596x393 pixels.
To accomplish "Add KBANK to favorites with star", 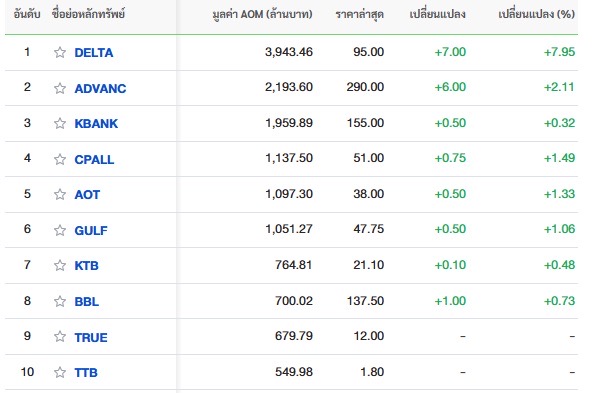I will [60, 123].
